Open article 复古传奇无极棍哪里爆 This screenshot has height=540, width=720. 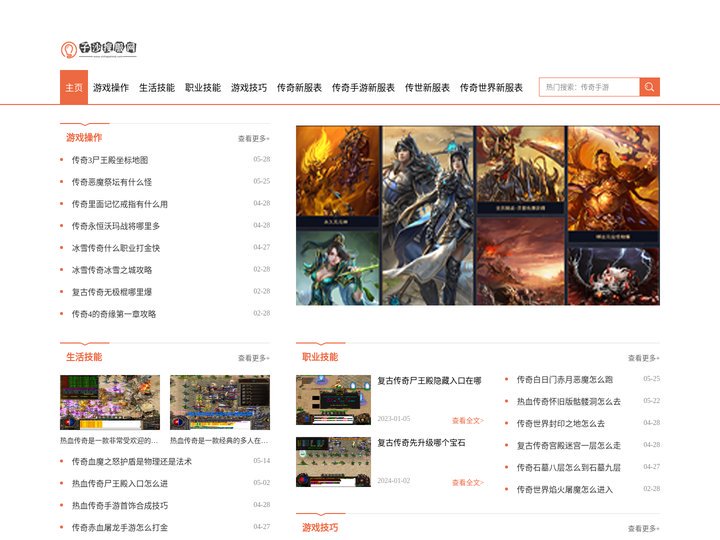click(x=112, y=292)
